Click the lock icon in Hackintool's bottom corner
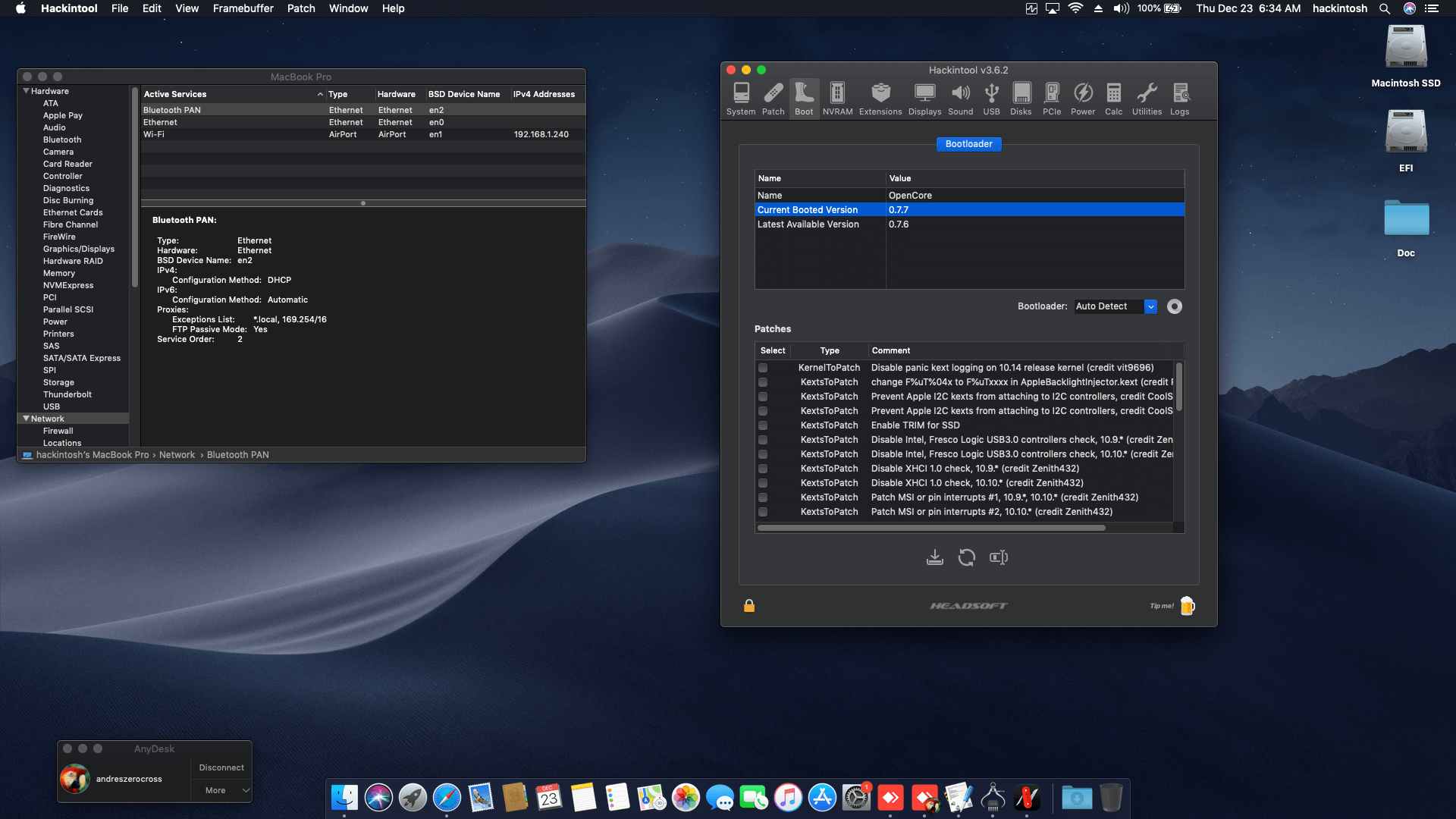Screen dimensions: 1456x819 point(748,606)
